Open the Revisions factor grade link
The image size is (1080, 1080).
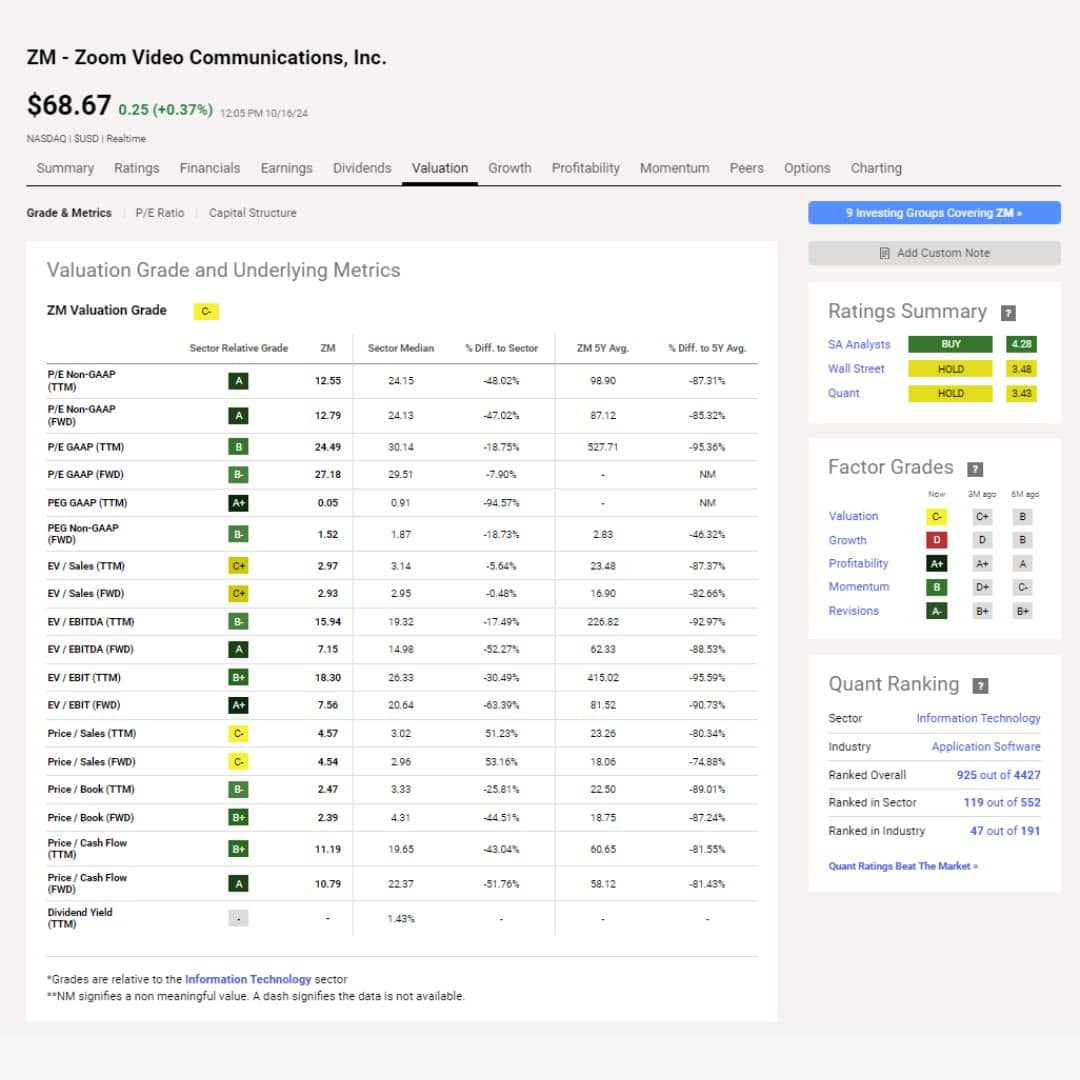(853, 611)
